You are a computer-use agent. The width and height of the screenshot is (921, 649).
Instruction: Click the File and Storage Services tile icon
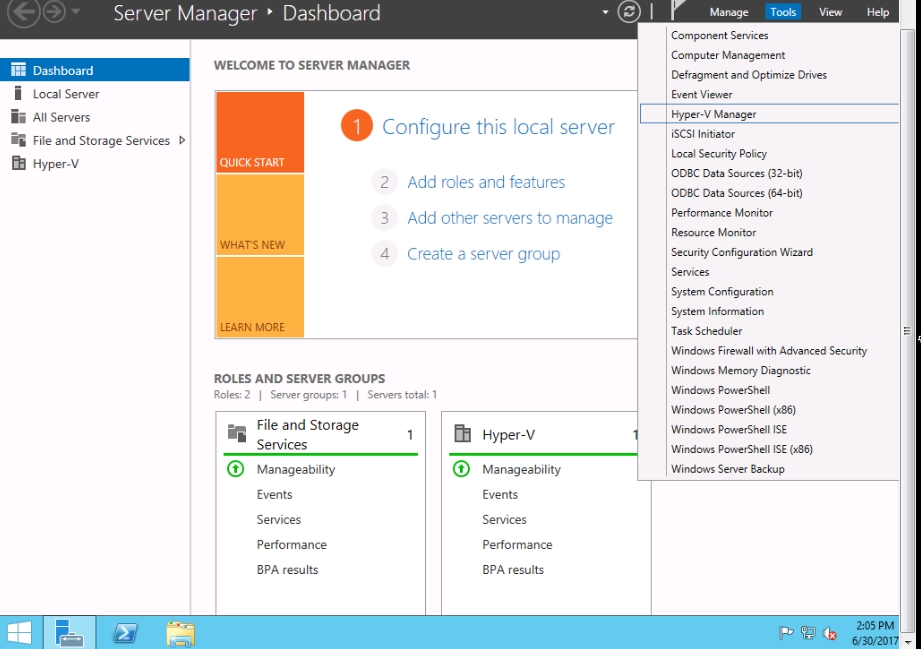point(237,433)
